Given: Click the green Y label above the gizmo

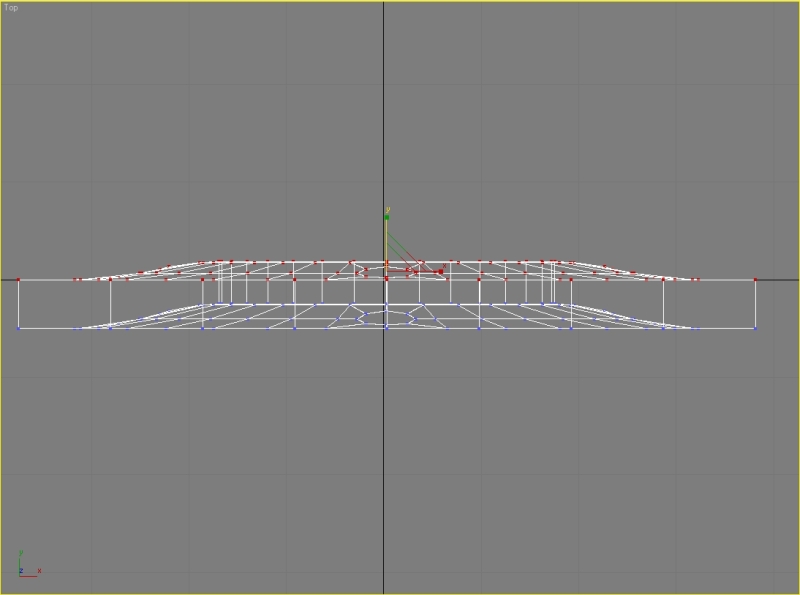Looking at the screenshot, I should [x=388, y=209].
